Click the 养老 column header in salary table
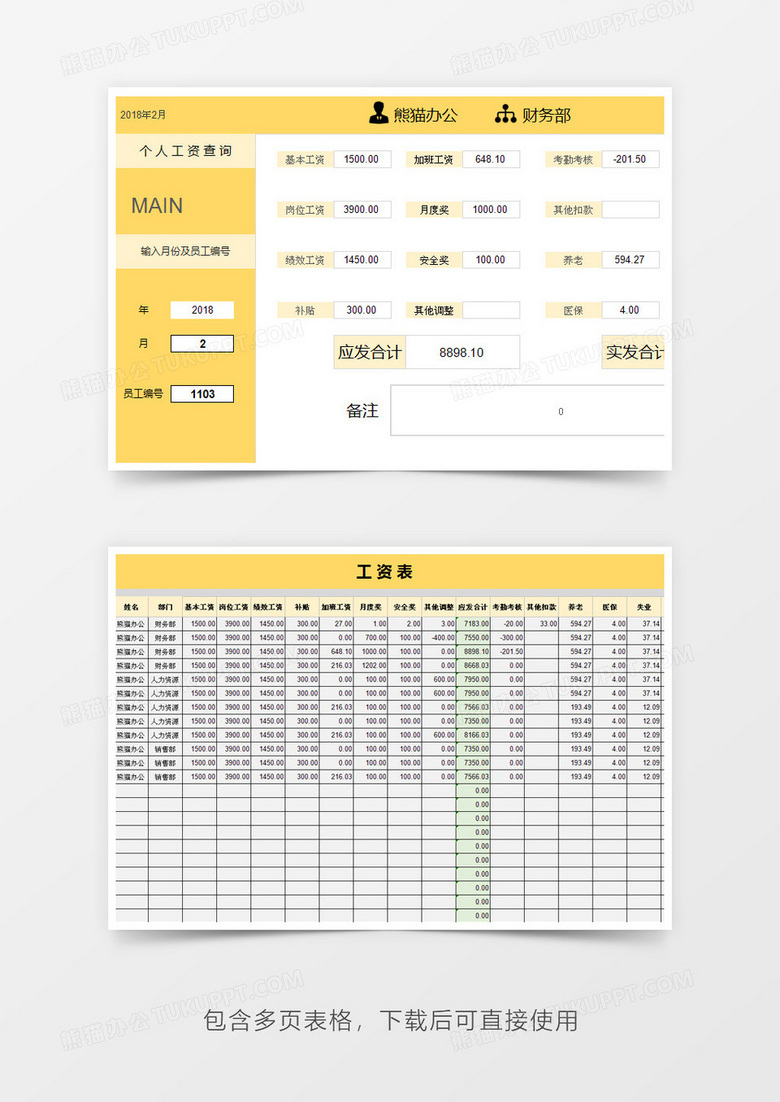780x1102 pixels. click(576, 607)
